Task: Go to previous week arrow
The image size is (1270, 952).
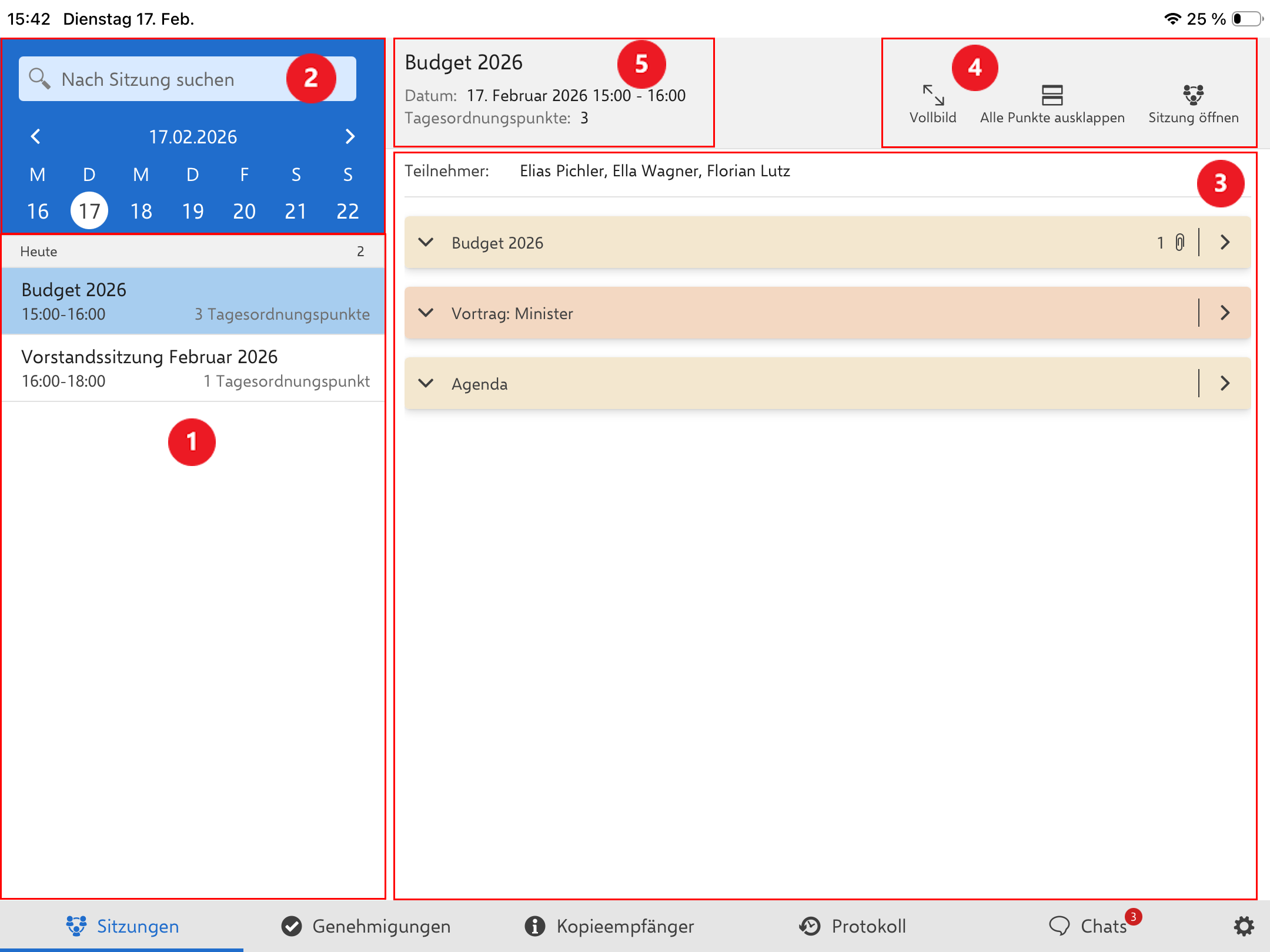Action: [x=35, y=136]
